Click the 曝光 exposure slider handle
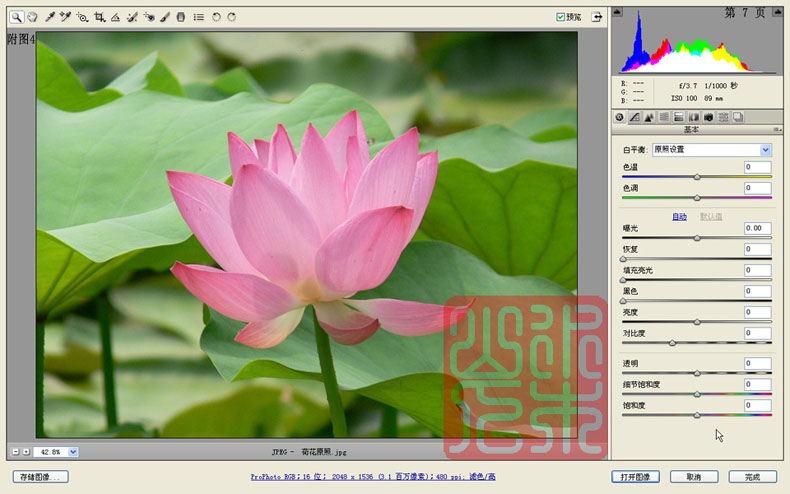Viewport: 790px width, 494px height. click(697, 238)
